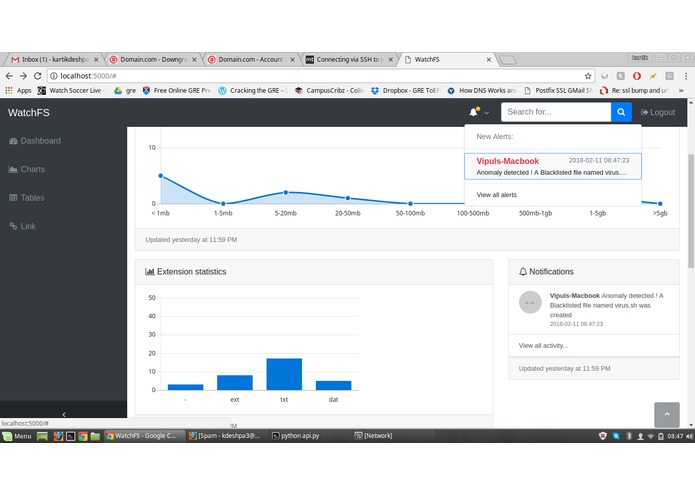This screenshot has height=494, width=695.
Task: Click the ext bar in Extension statistics
Action: (x=235, y=382)
